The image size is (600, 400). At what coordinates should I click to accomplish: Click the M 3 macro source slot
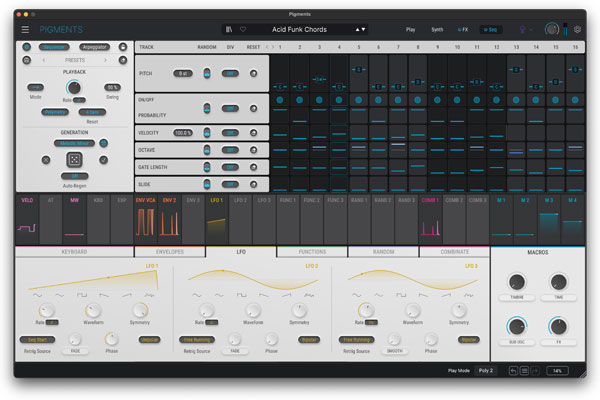tap(549, 219)
